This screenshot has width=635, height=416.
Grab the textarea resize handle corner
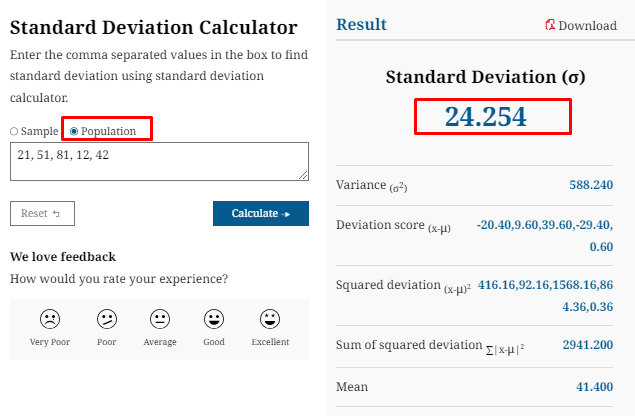point(303,175)
